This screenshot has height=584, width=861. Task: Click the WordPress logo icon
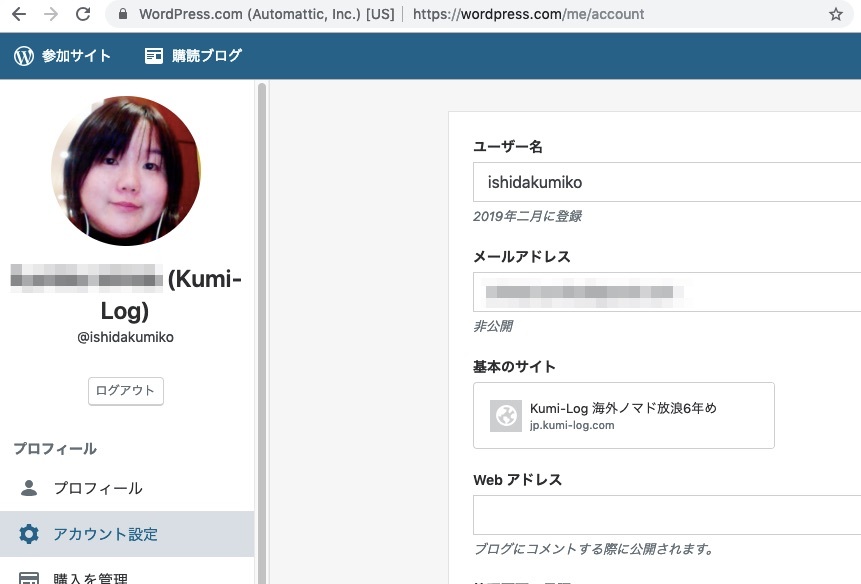(x=24, y=55)
